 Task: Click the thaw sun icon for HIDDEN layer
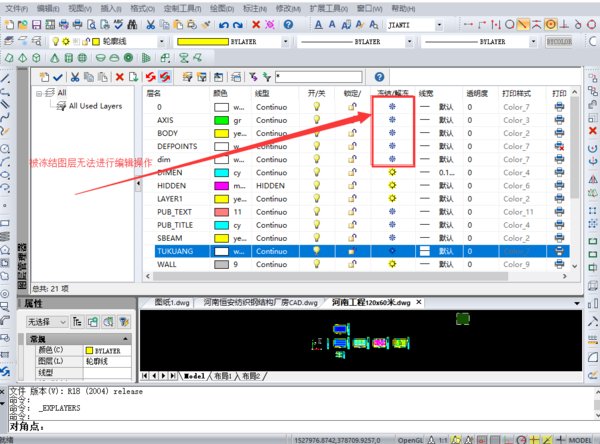click(393, 185)
